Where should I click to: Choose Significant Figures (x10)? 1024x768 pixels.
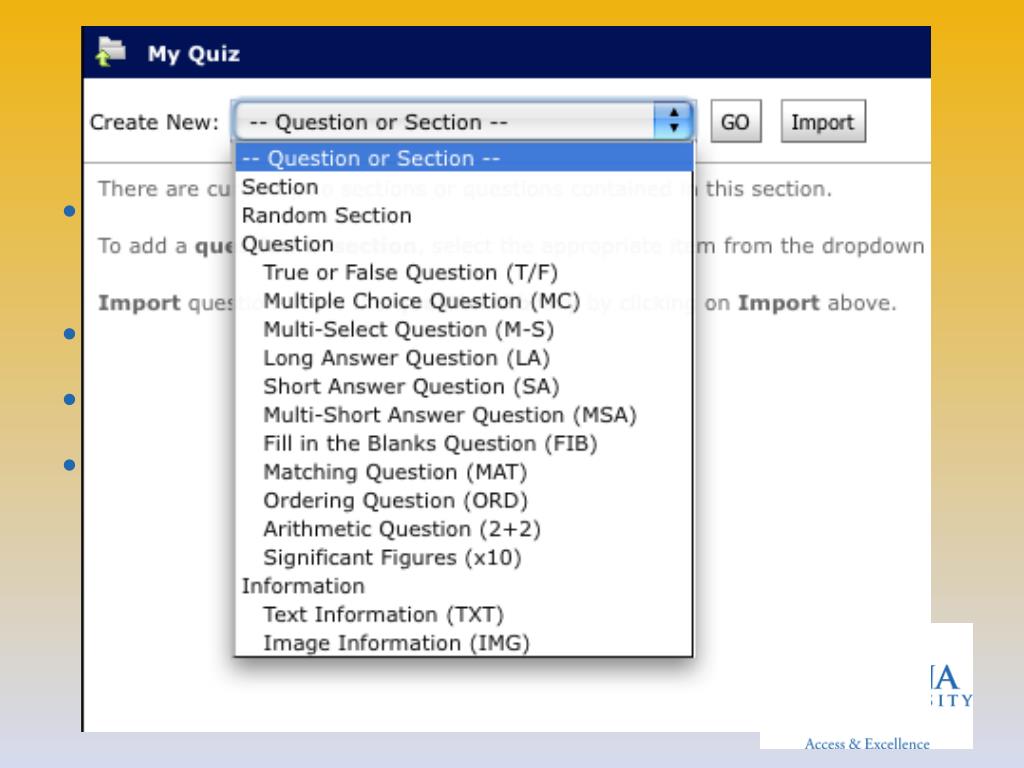pos(464,558)
